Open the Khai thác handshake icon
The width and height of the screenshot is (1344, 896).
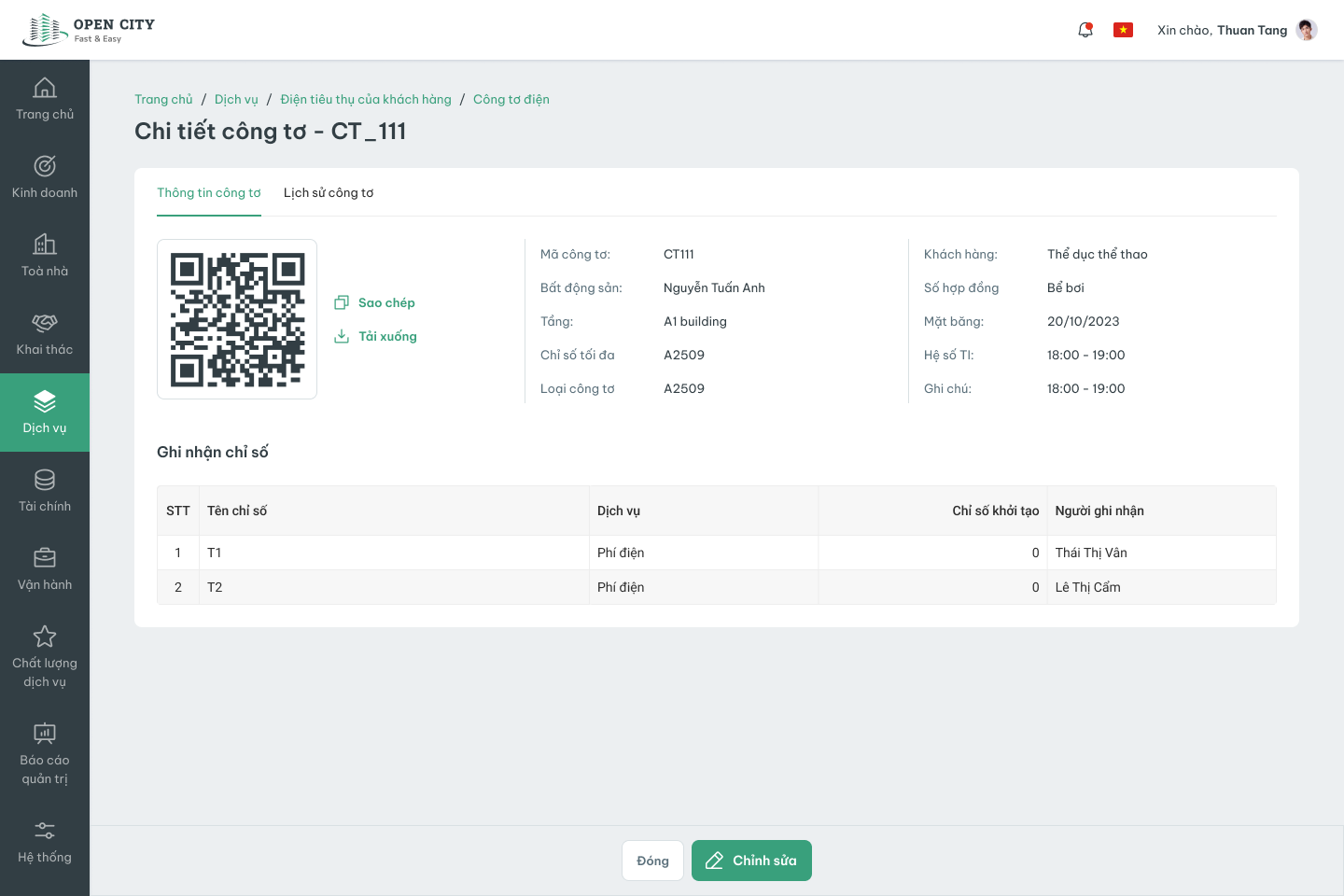point(45,323)
